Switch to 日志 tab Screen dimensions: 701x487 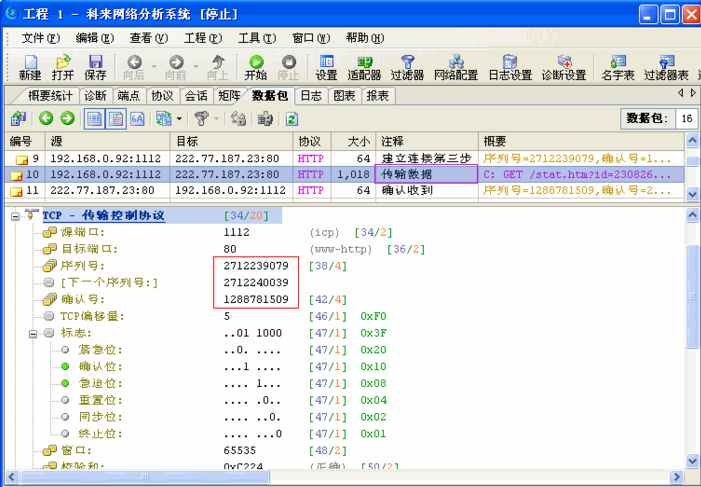click(311, 96)
